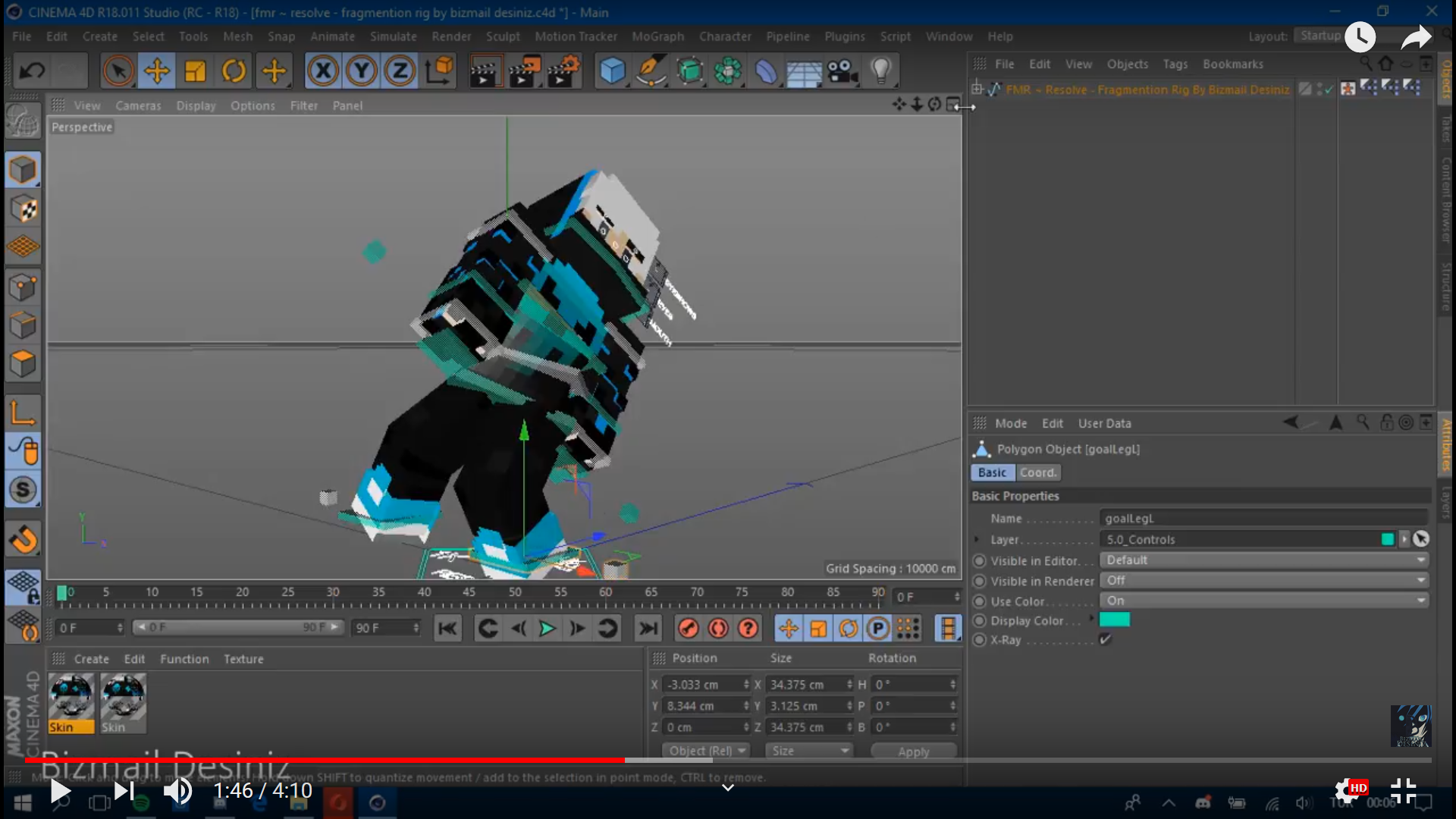Open the spline Pen tool
1456x819 pixels.
(x=651, y=71)
